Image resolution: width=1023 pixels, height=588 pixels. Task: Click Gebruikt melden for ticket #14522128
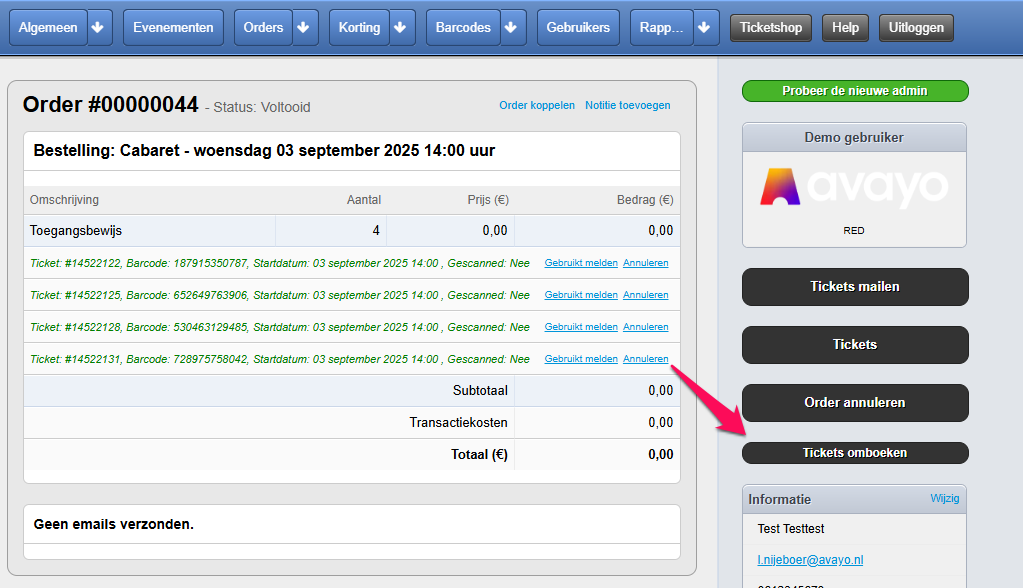(x=581, y=327)
